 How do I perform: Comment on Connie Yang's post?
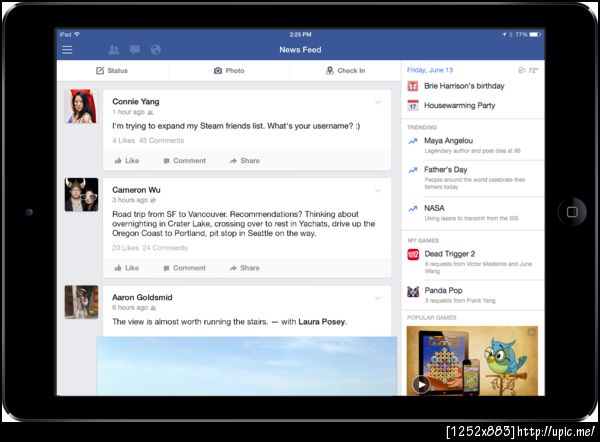pos(184,161)
